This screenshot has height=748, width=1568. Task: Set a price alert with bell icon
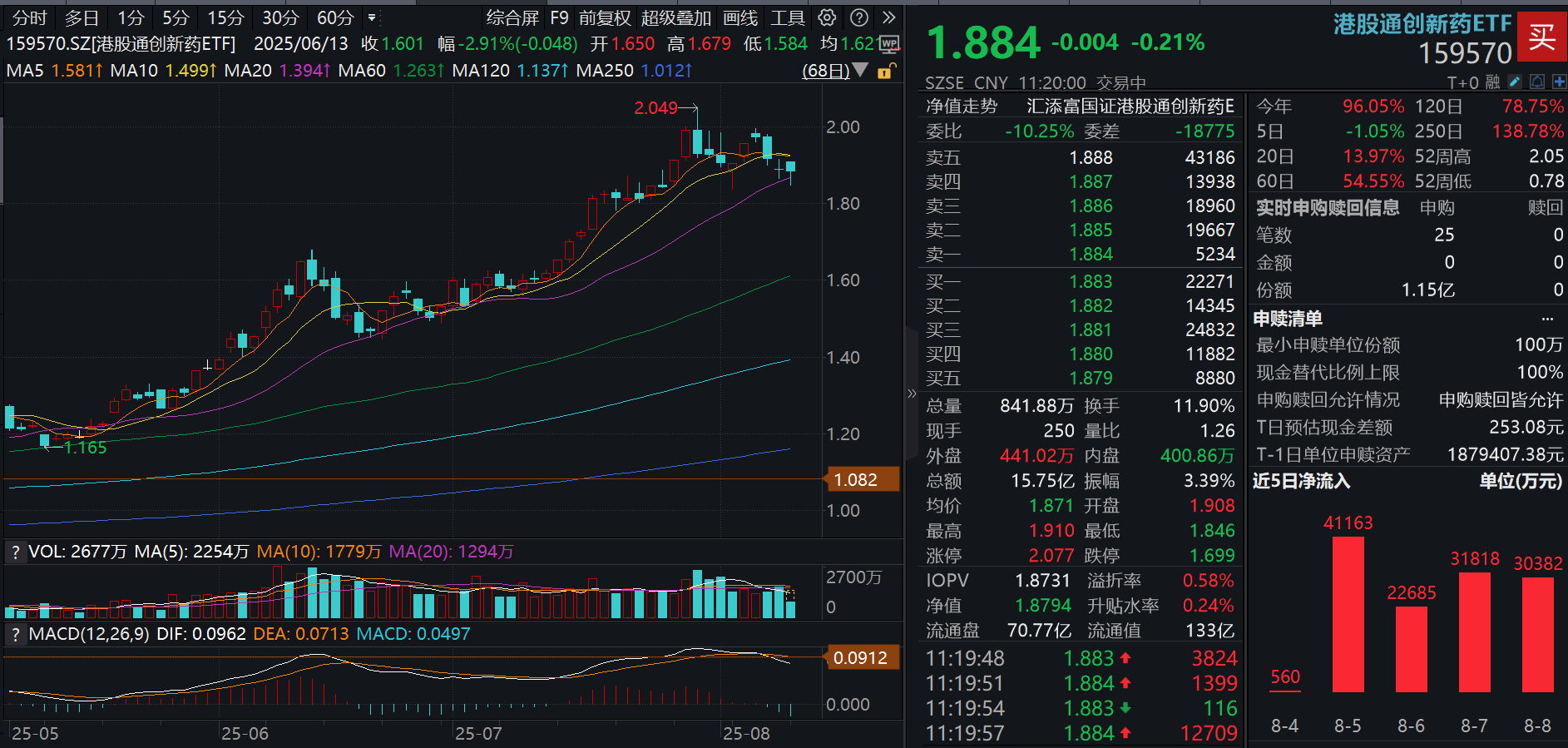pyautogui.click(x=1536, y=82)
